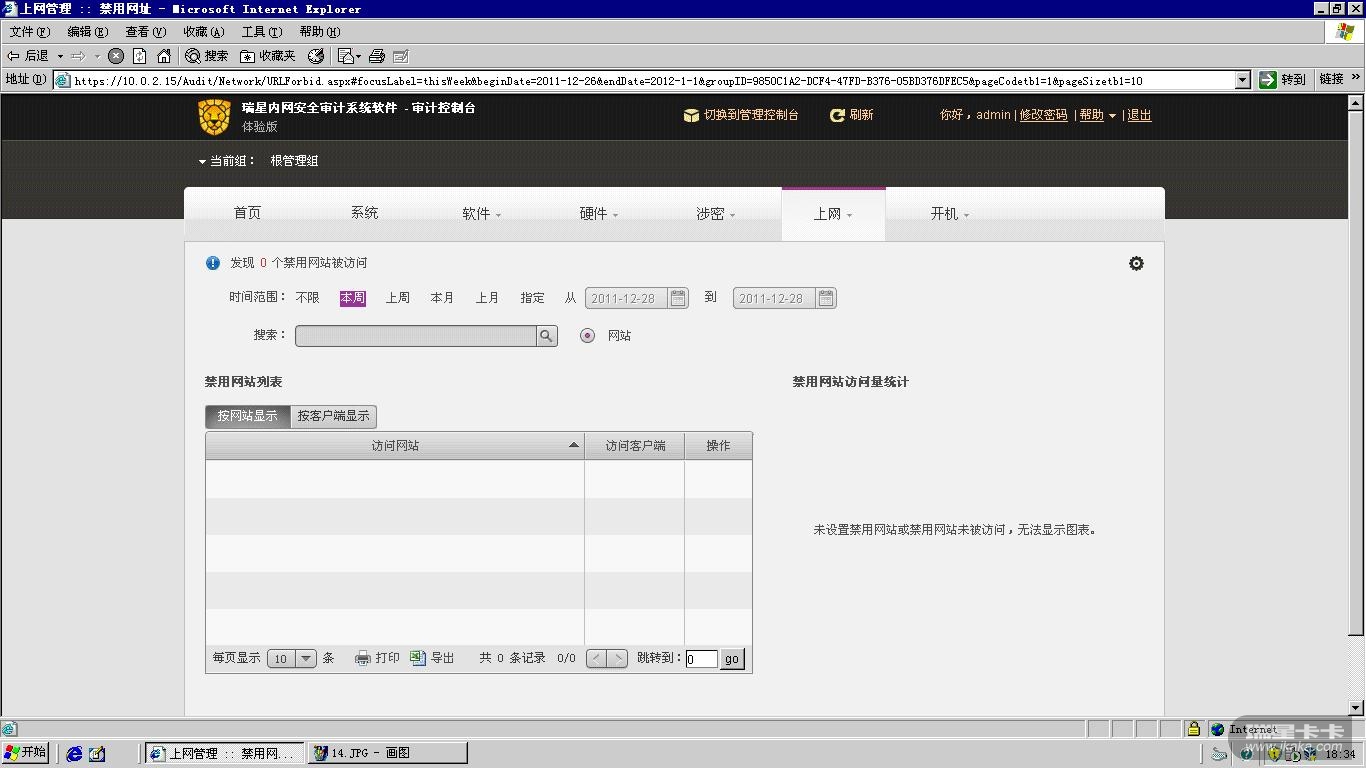Switch to the 首页 tab
This screenshot has width=1366, height=768.
[x=247, y=213]
